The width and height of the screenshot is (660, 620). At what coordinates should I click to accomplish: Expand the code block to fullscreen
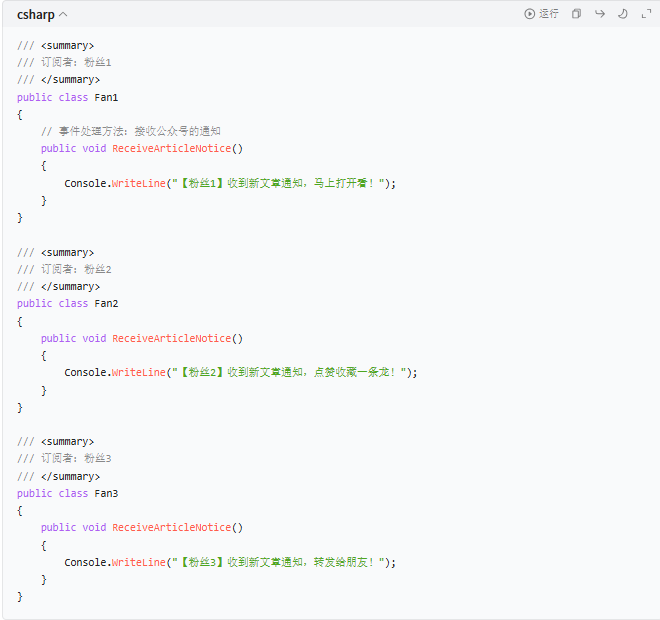645,14
